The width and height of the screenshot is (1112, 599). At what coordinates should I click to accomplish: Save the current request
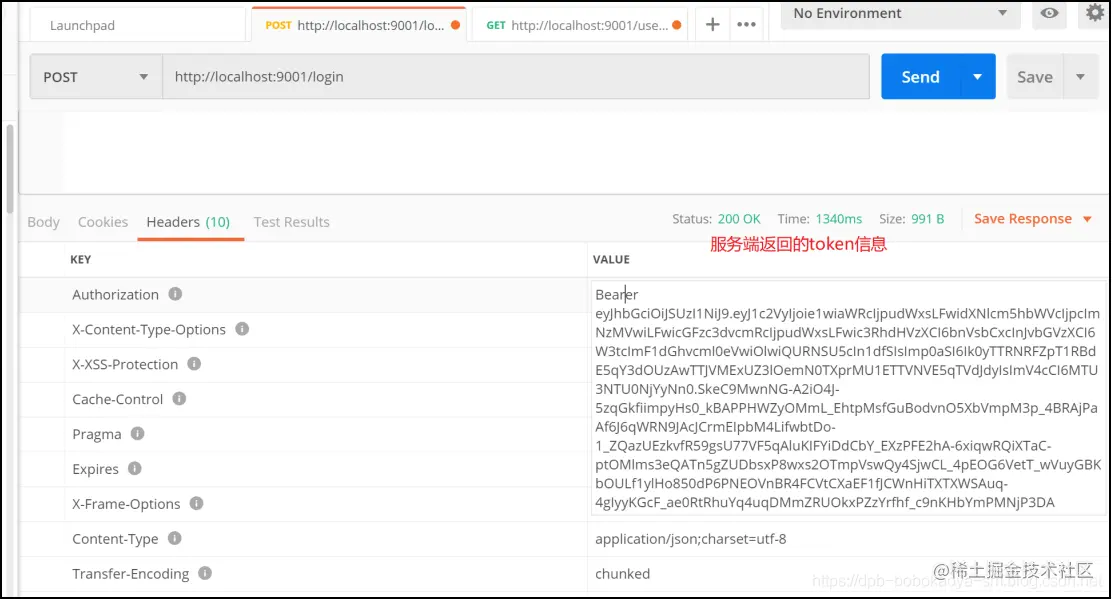(x=1035, y=77)
